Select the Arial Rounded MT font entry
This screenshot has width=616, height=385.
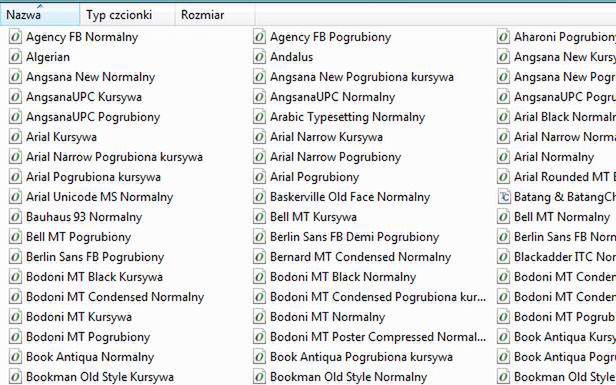coord(565,177)
